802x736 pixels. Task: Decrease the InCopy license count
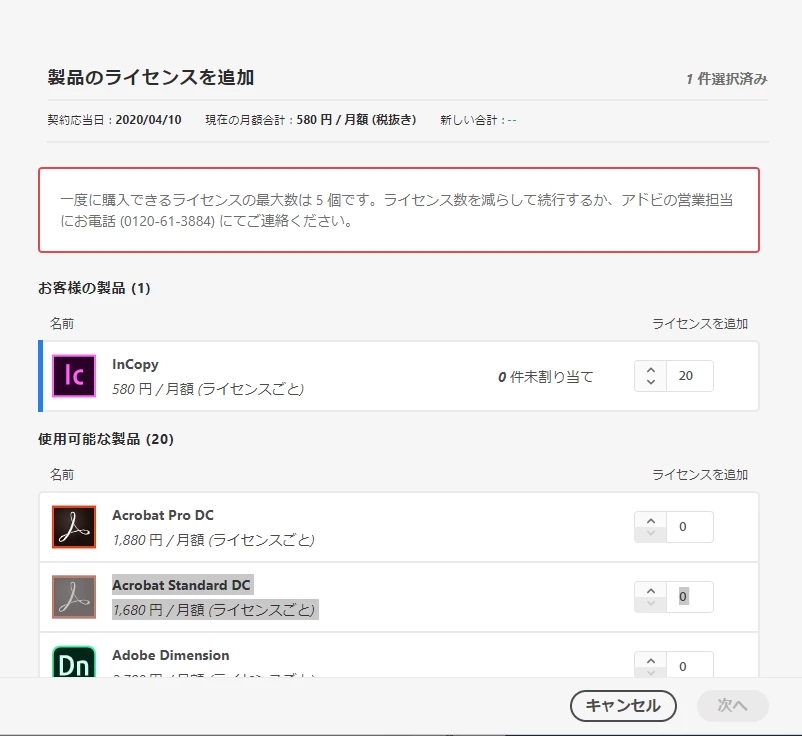[x=651, y=383]
